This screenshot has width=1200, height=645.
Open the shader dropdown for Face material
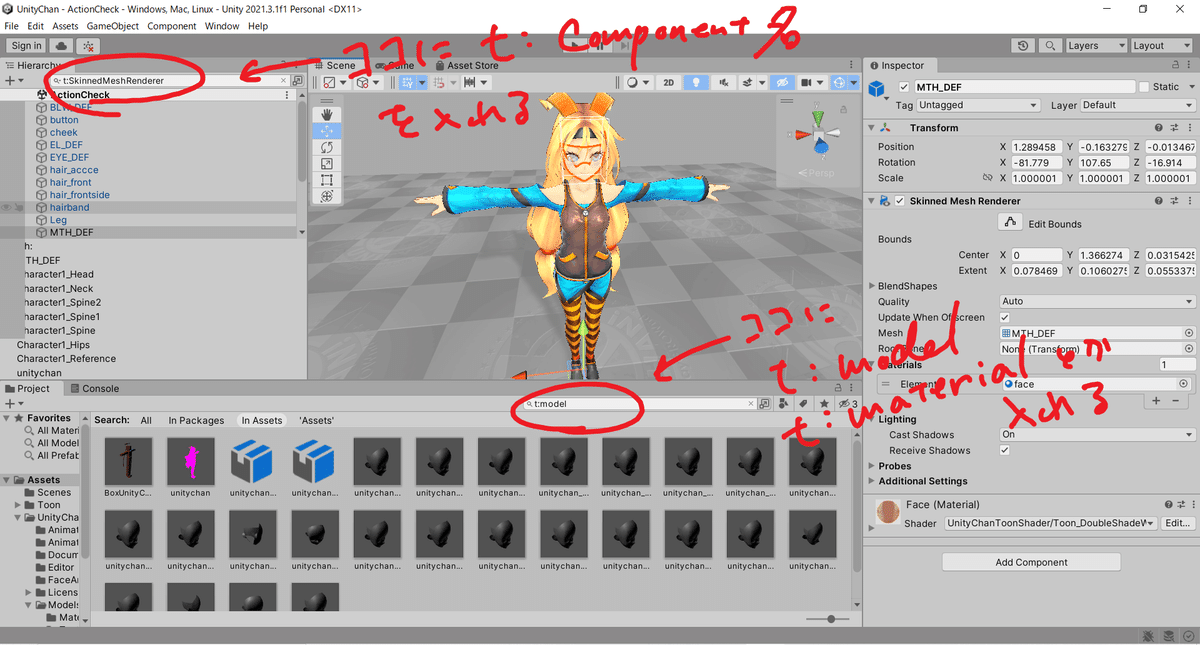1050,523
